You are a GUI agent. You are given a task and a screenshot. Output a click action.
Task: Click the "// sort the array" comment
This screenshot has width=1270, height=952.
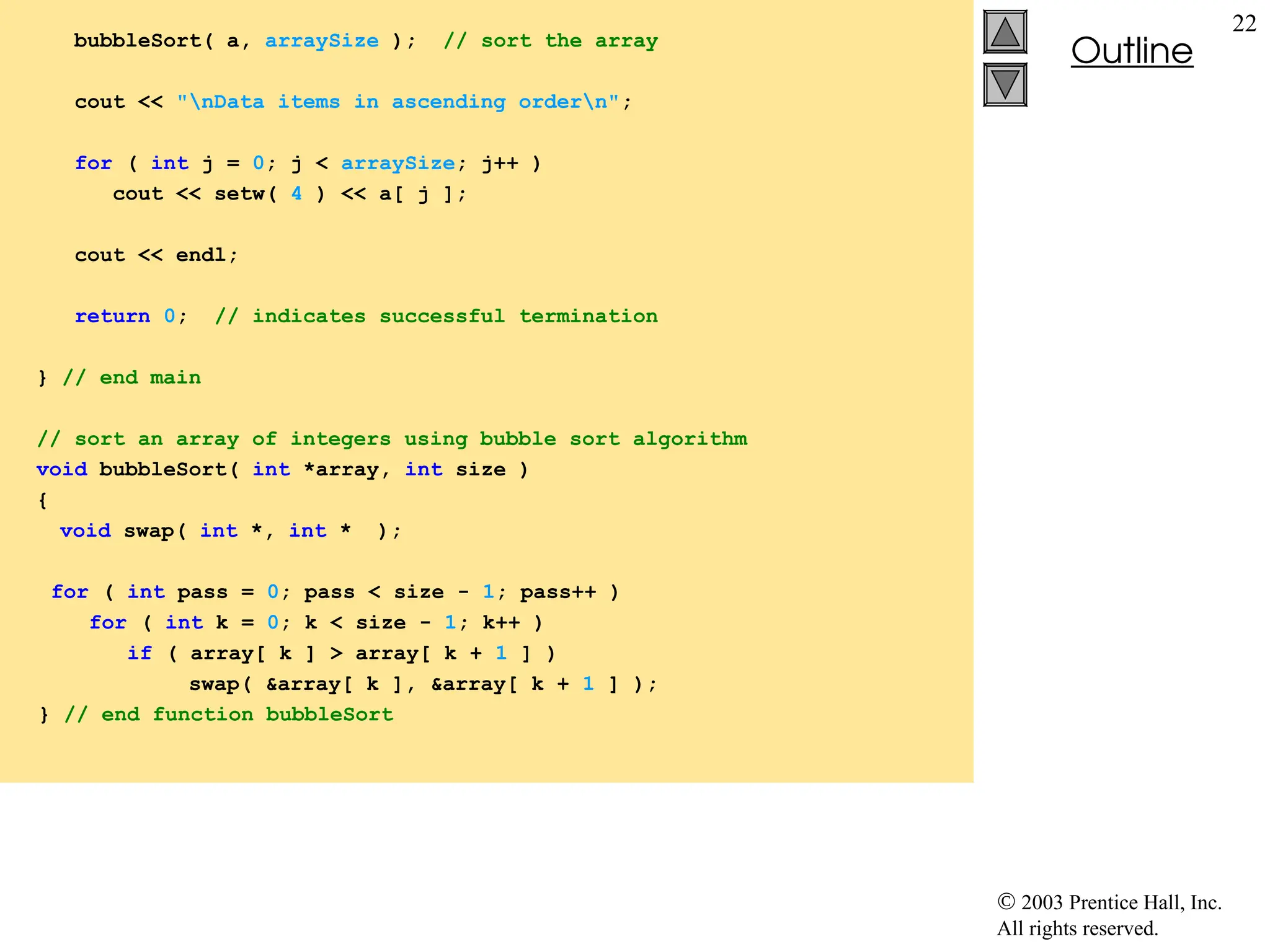click(x=551, y=41)
